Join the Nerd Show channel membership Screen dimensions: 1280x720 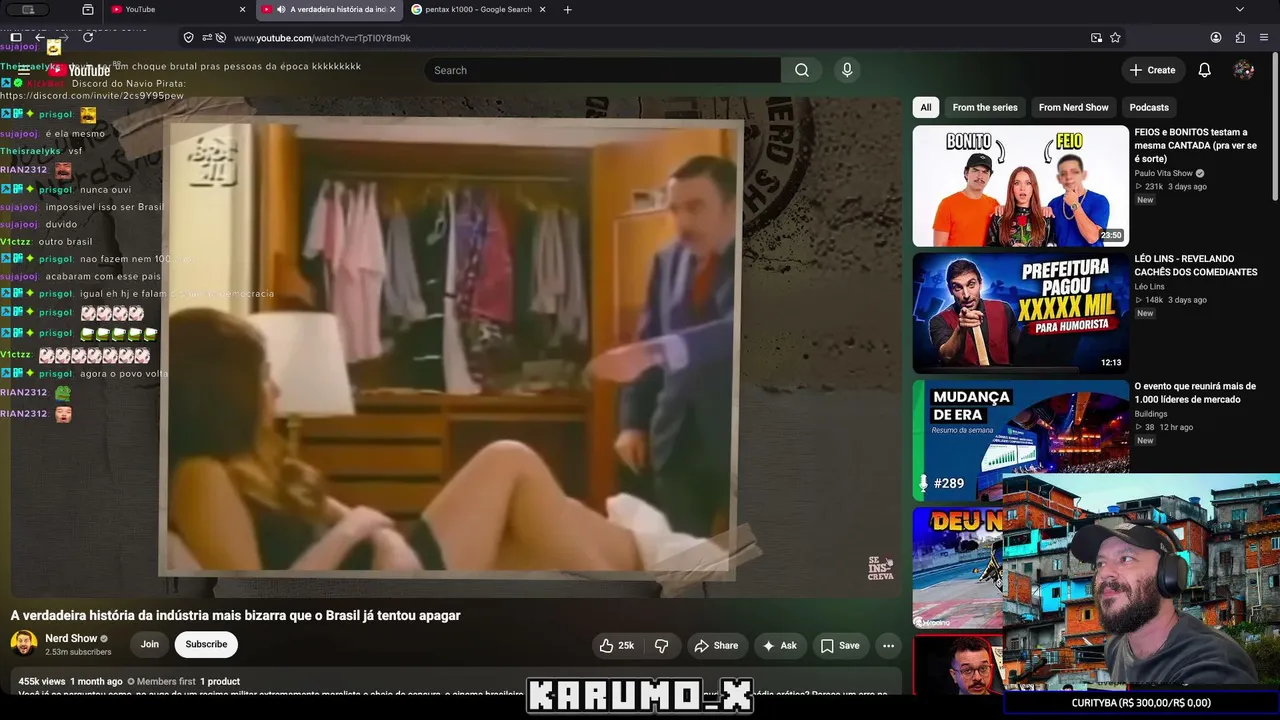click(150, 645)
